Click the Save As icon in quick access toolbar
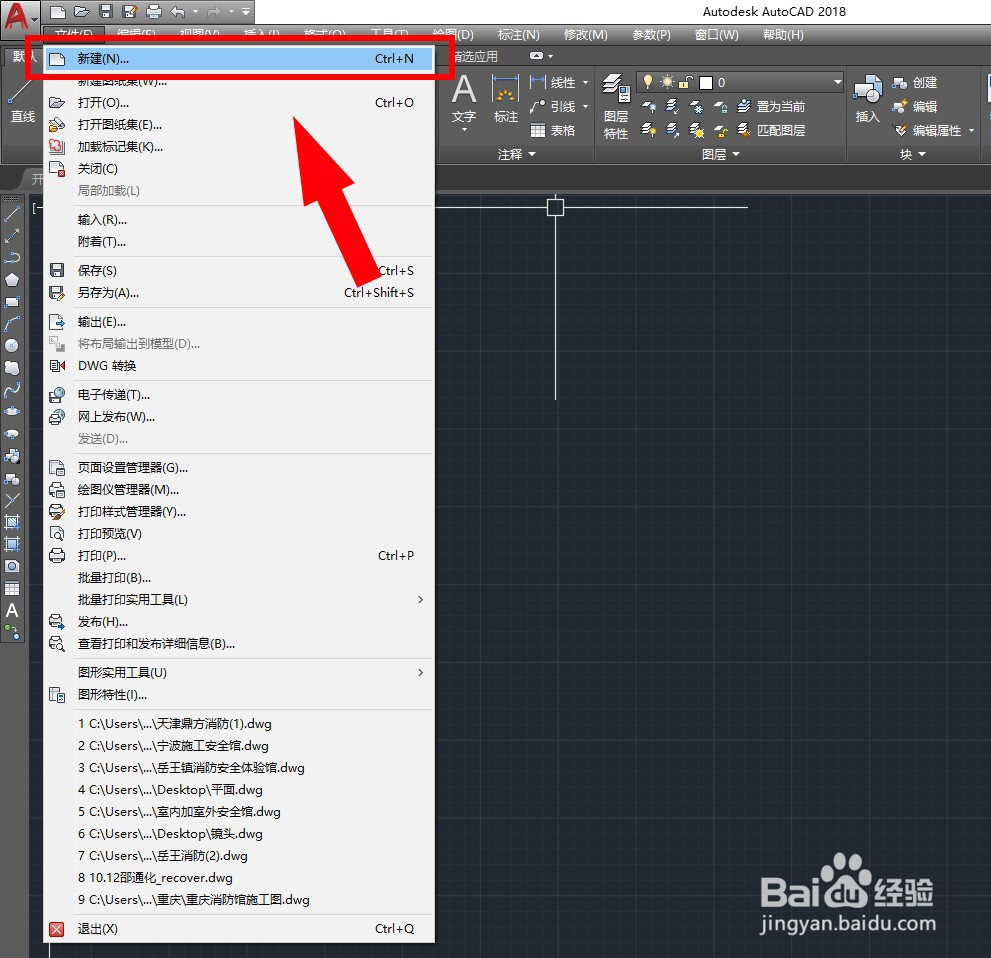Image resolution: width=991 pixels, height=958 pixels. click(130, 11)
